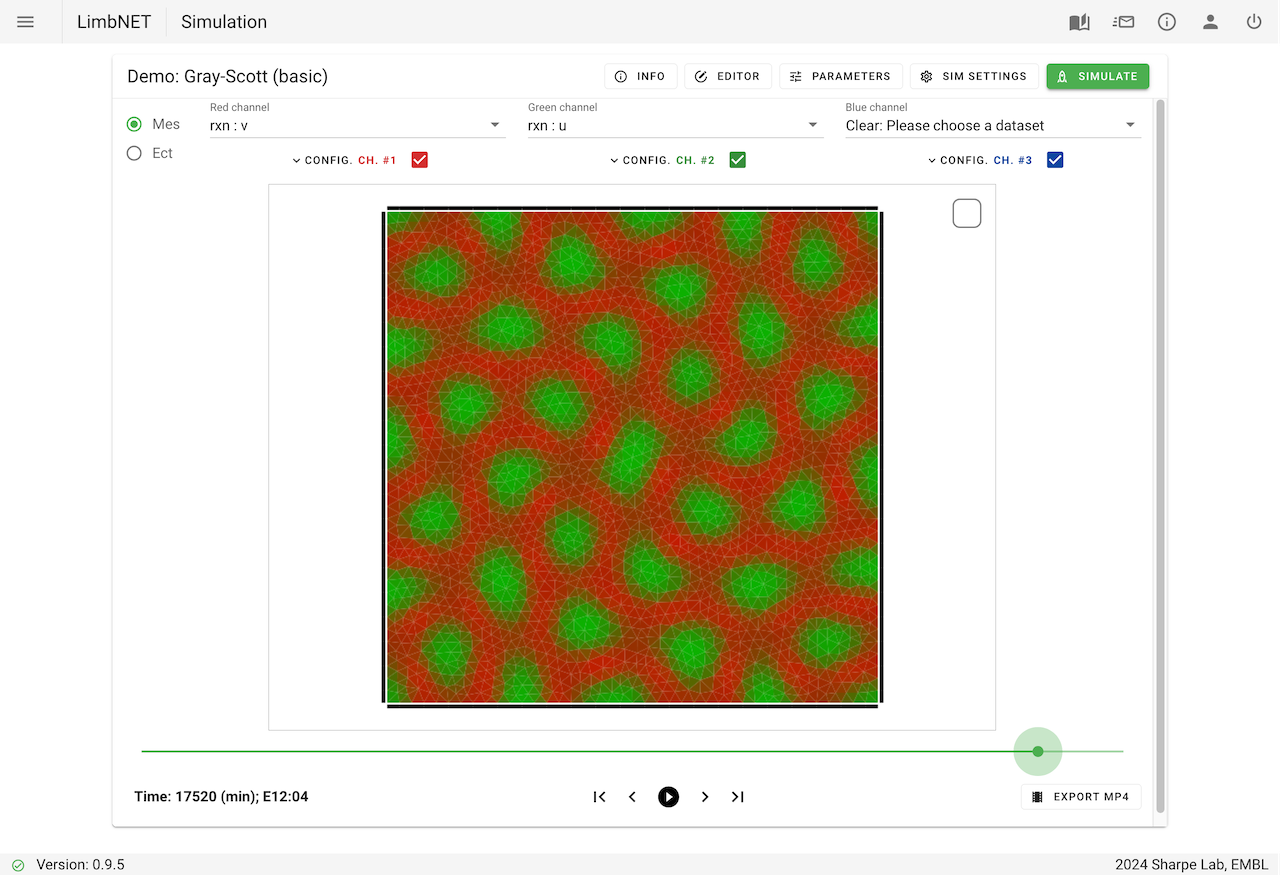Uncheck the green channel #2 checkbox
Image resolution: width=1280 pixels, height=875 pixels.
coord(738,160)
